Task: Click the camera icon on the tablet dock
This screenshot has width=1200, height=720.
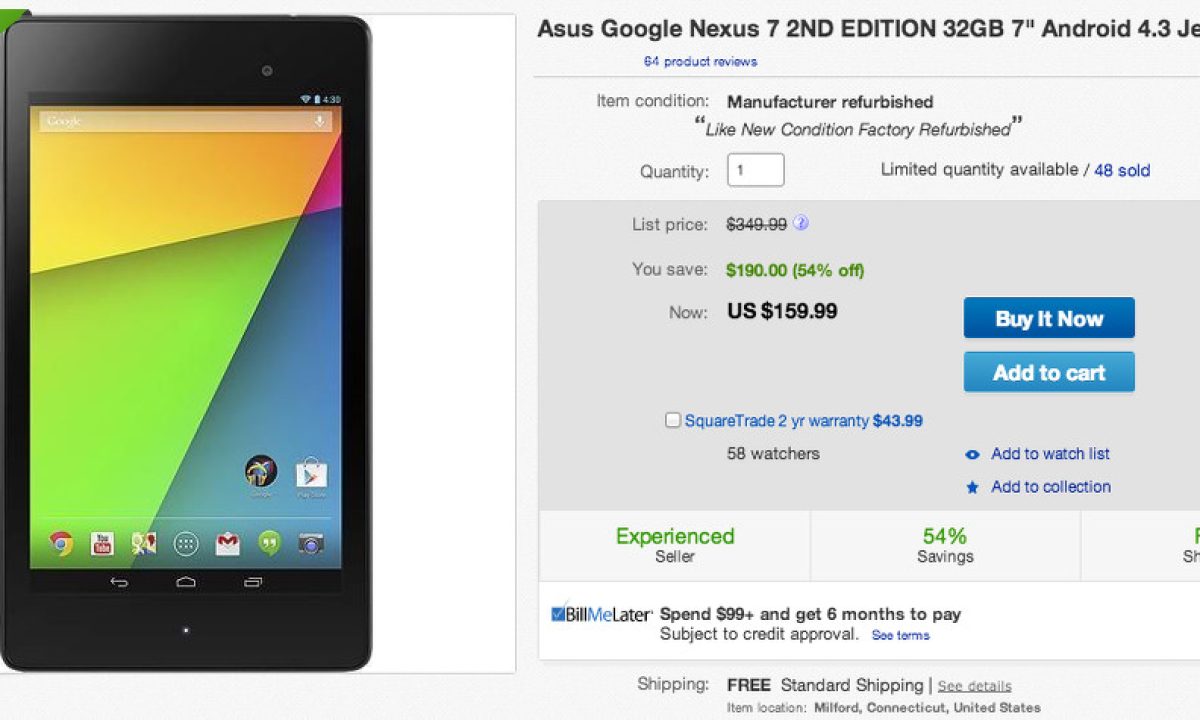Action: pos(311,543)
